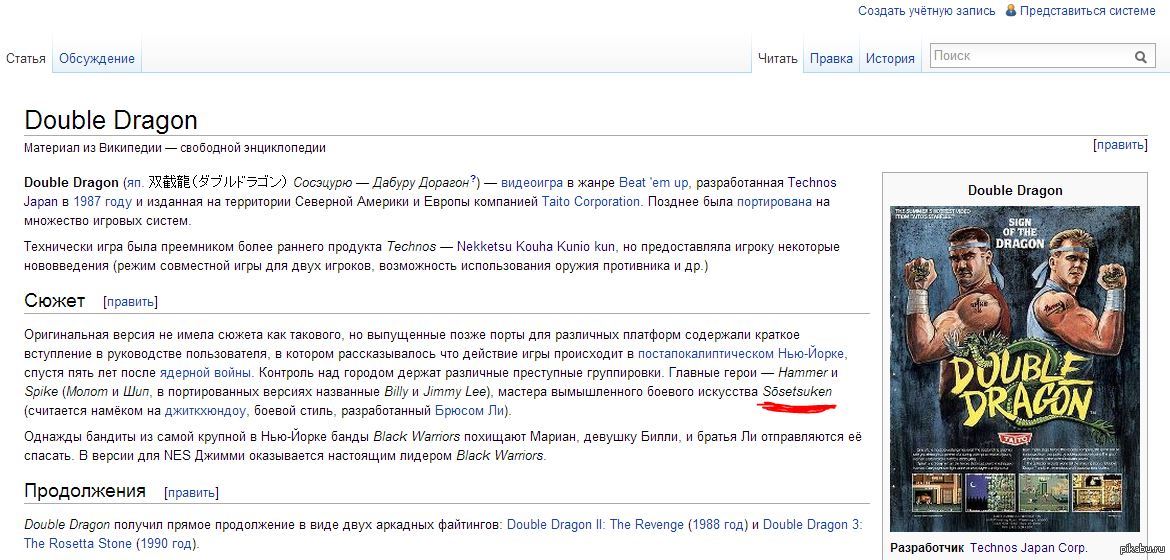The image size is (1170, 560).
Task: Follow the Нью-Йорке link
Action: pos(812,353)
